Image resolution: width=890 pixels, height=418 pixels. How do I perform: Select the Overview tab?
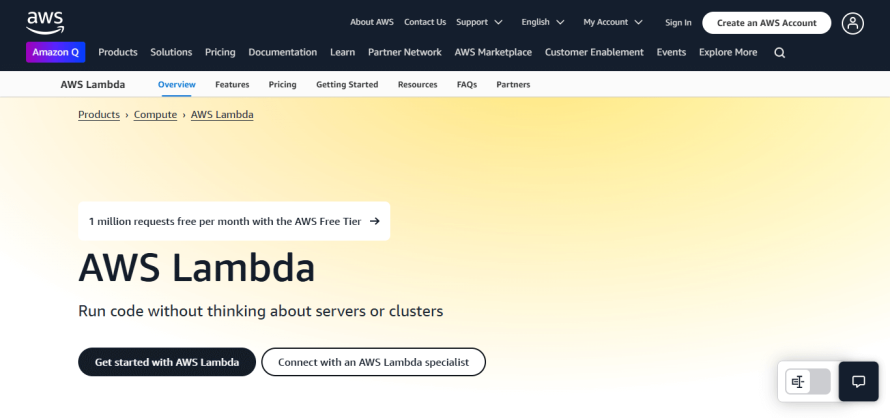point(177,85)
